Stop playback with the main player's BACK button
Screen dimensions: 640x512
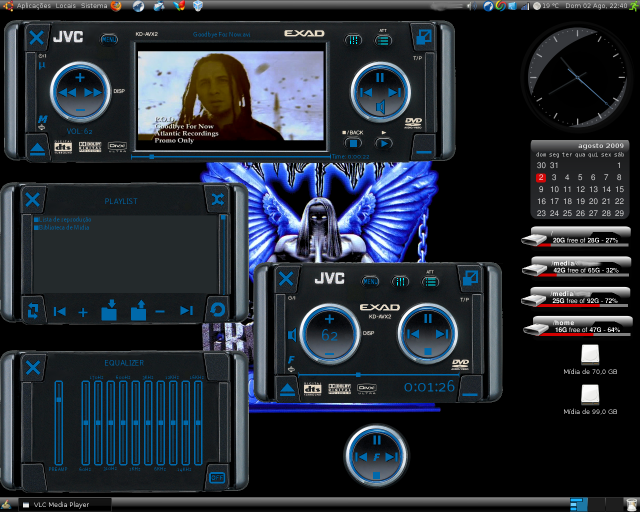[x=353, y=143]
